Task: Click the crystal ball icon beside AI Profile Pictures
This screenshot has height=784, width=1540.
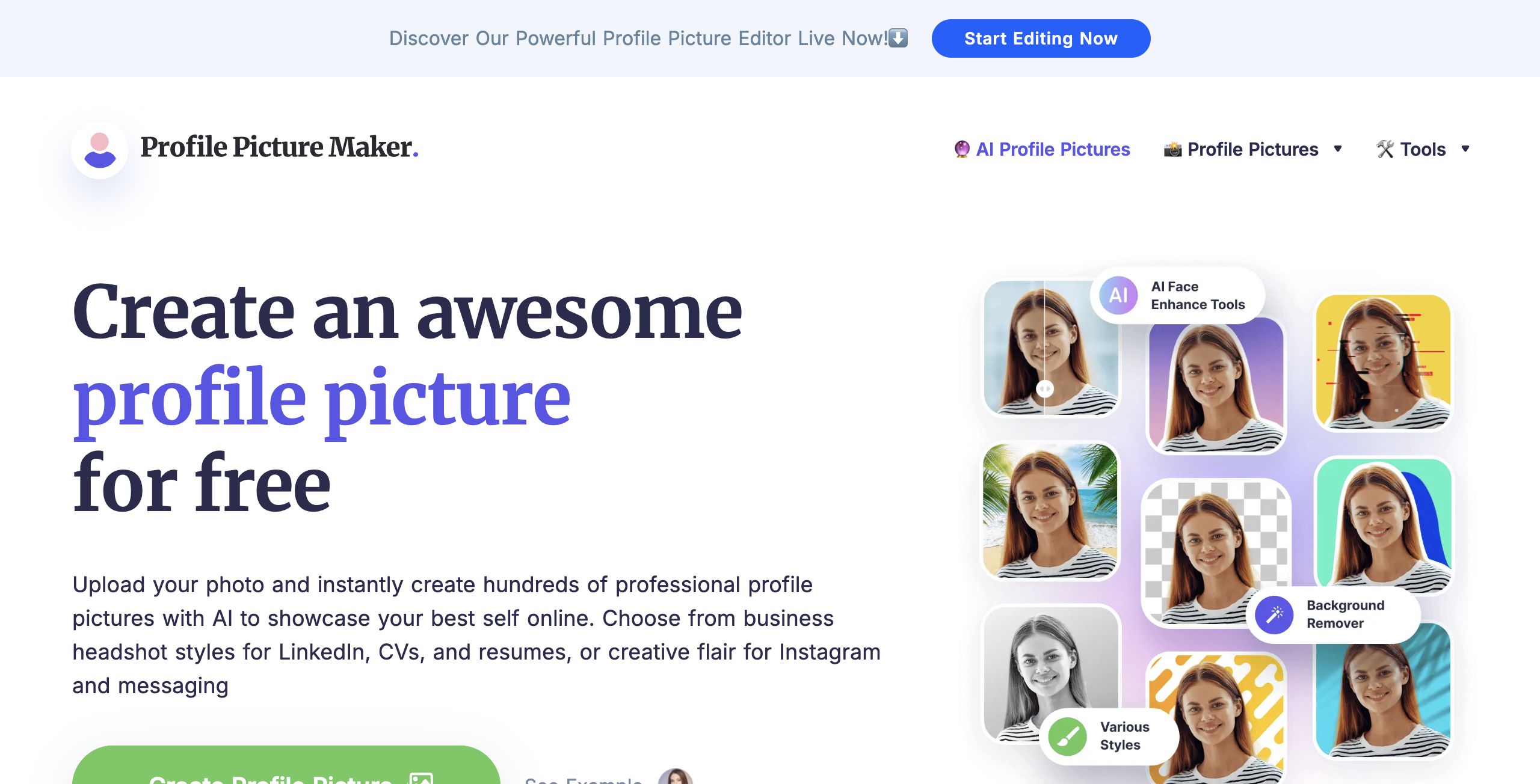Action: [x=962, y=149]
